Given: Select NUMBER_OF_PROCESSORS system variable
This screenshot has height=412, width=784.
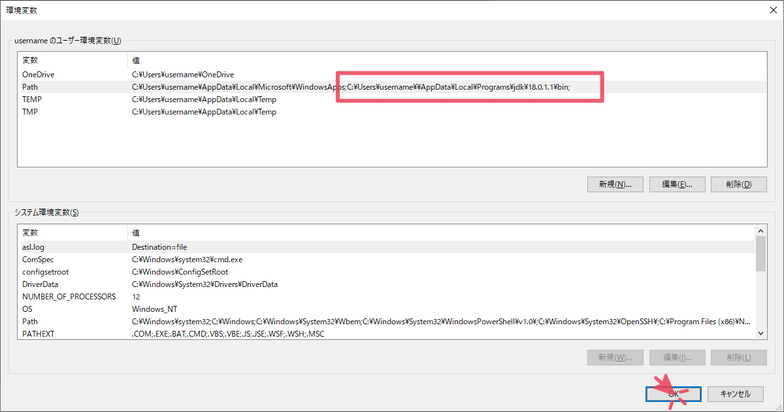Looking at the screenshot, I should (x=69, y=296).
